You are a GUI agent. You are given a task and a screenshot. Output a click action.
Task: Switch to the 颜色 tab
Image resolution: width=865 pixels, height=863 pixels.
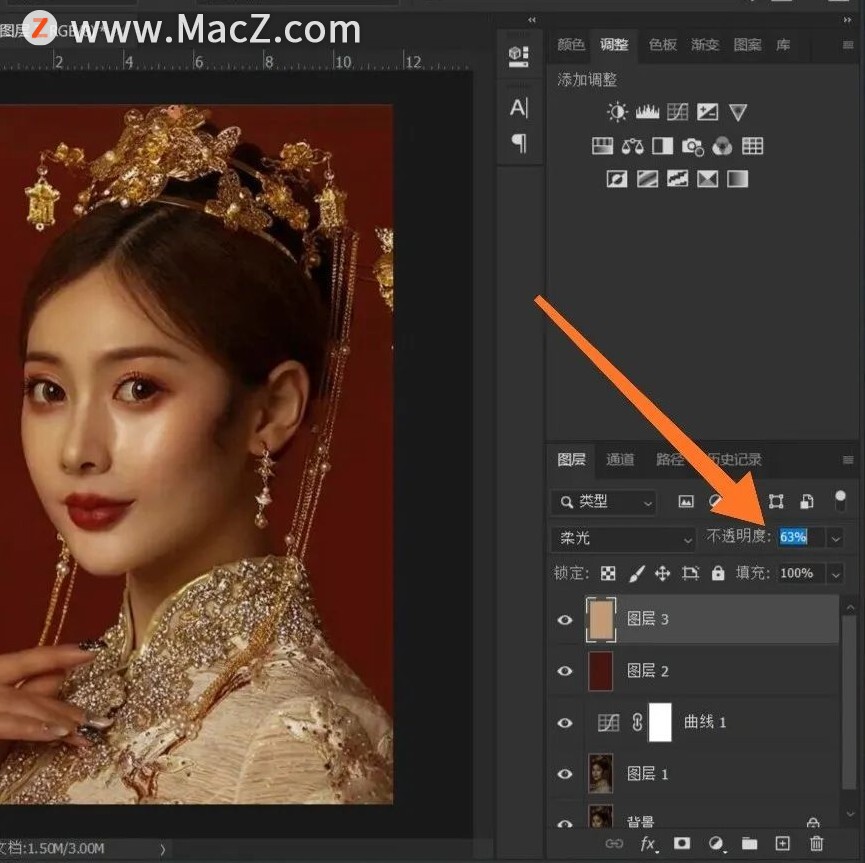click(x=571, y=45)
